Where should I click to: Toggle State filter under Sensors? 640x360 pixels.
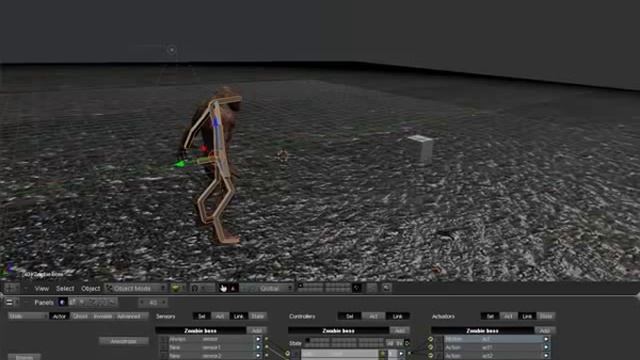click(257, 316)
